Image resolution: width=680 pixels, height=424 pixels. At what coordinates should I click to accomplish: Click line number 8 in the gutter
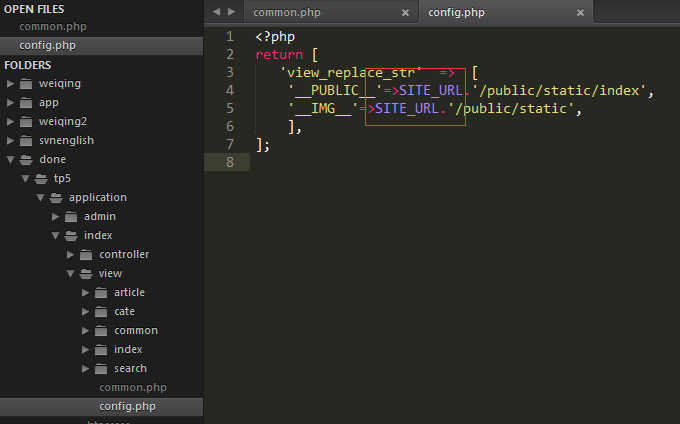(230, 163)
